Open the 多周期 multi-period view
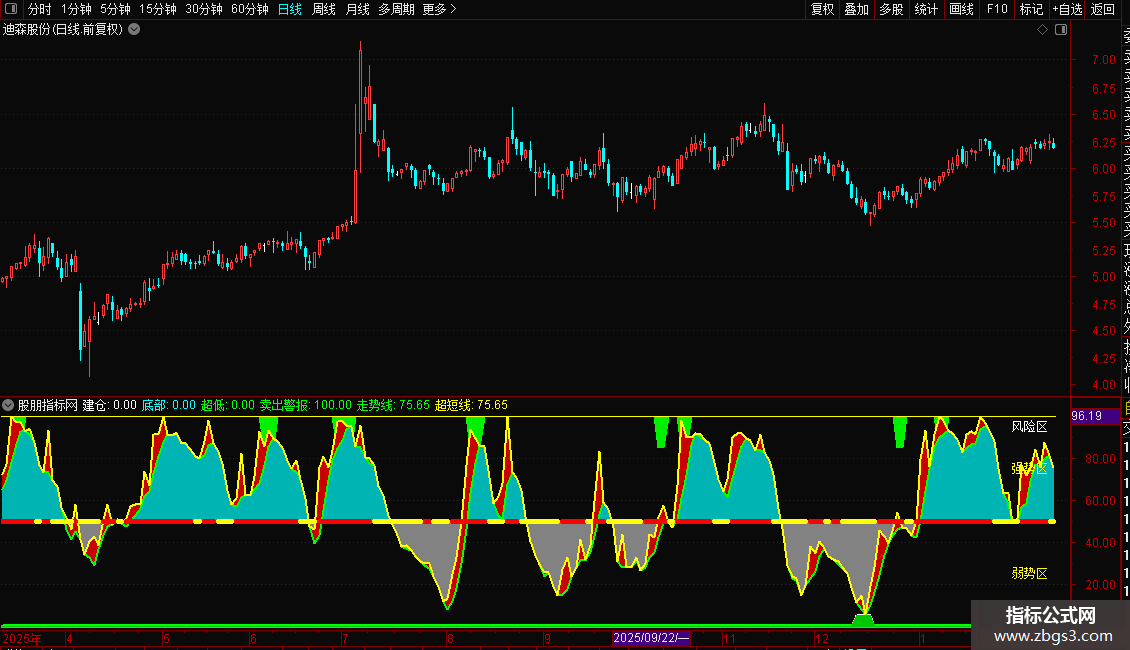The image size is (1130, 650). tap(396, 9)
